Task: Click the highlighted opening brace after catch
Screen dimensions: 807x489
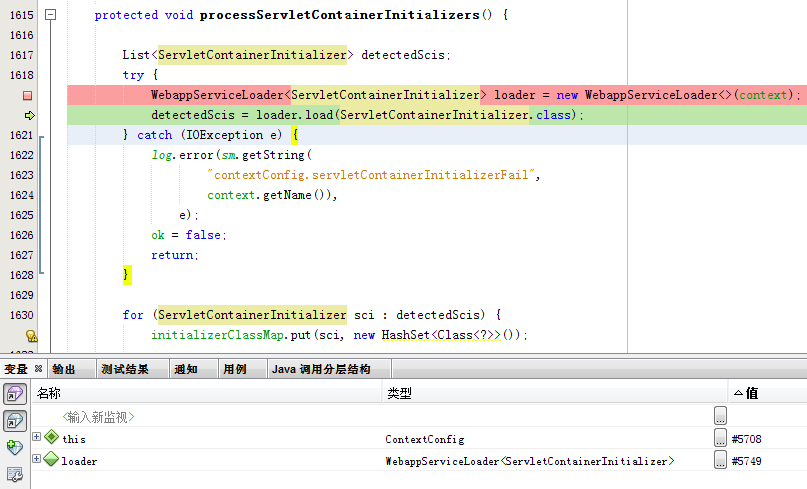Action: (294, 135)
